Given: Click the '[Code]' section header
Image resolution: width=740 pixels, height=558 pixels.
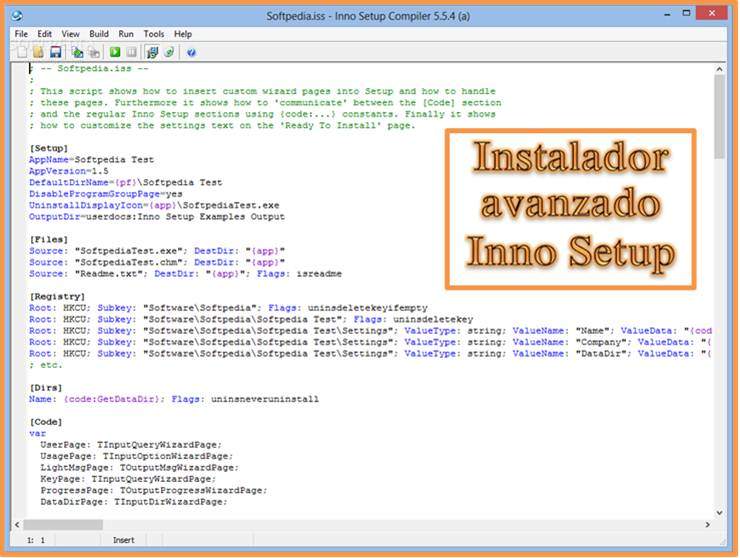Looking at the screenshot, I should 46,422.
